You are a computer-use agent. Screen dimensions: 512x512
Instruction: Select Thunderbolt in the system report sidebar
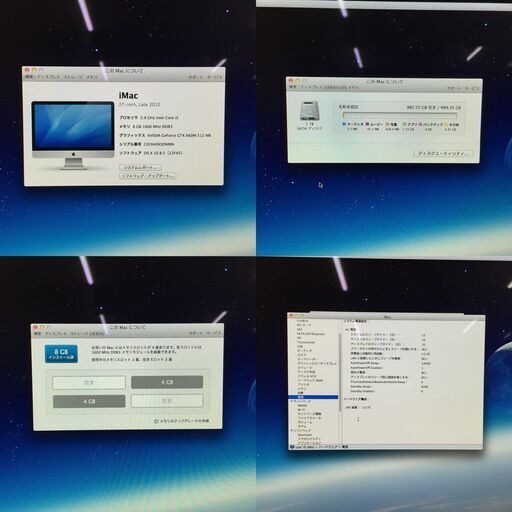[306, 342]
